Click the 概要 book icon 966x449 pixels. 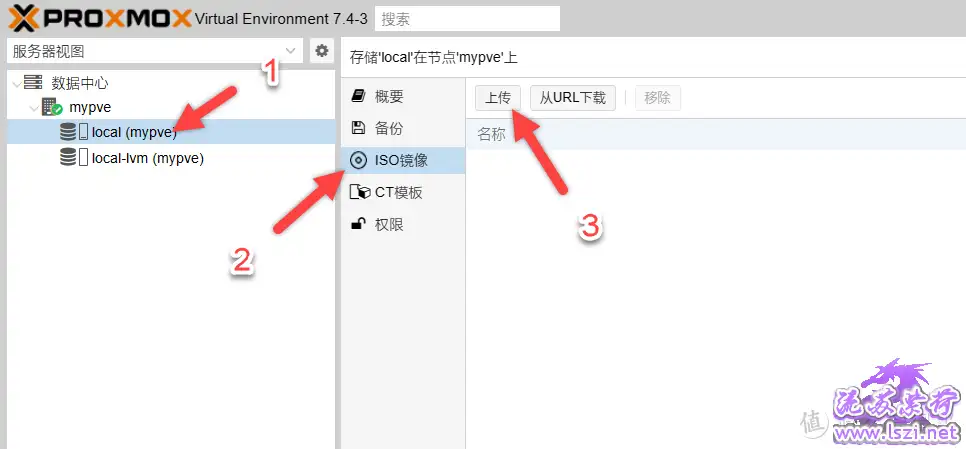[358, 96]
